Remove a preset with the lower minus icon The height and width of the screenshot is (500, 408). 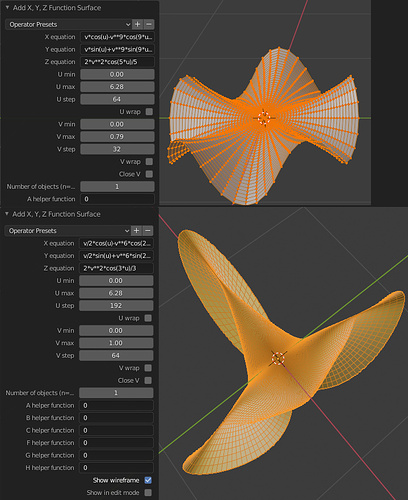coord(148,231)
